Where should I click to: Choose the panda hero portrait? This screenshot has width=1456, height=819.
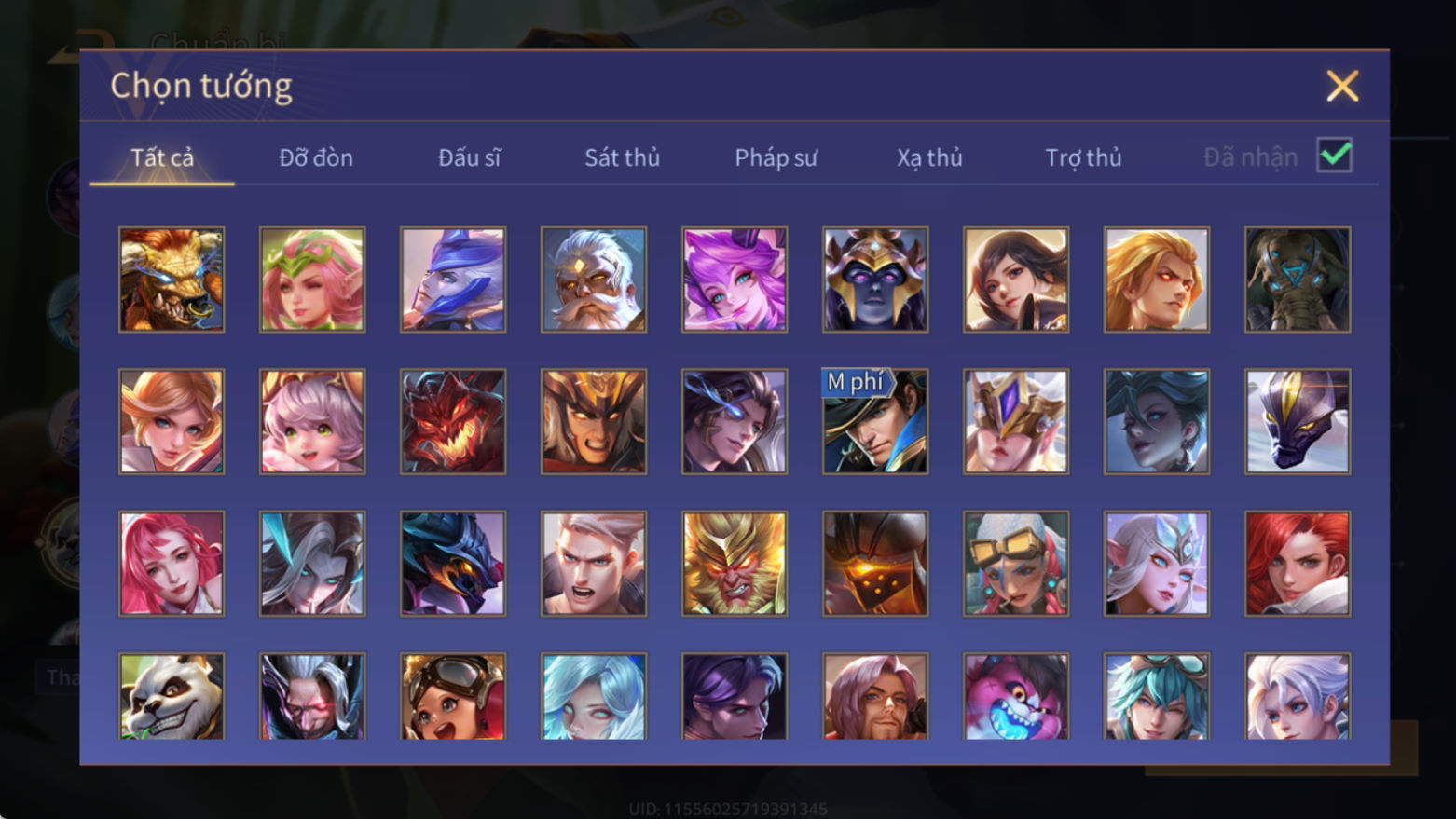pos(172,696)
